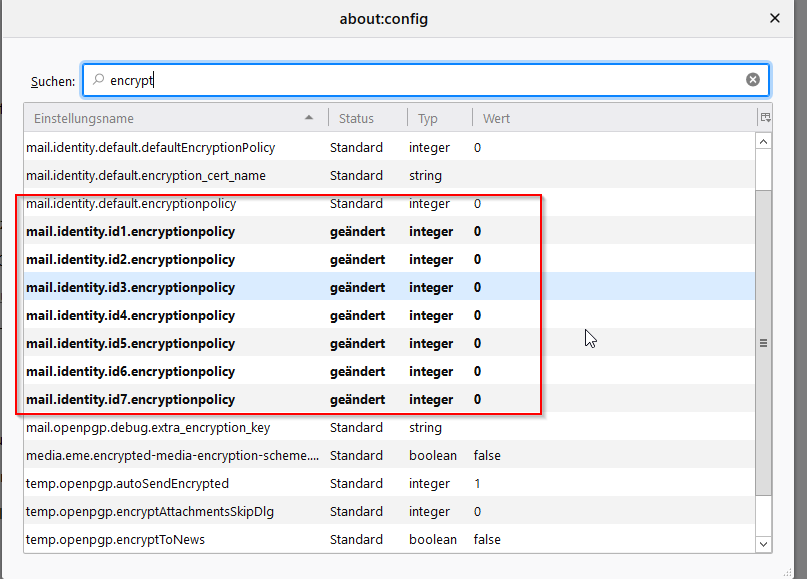Screen dimensions: 807x579
Task: Click the magnifier icon in search box
Action: coord(98,80)
